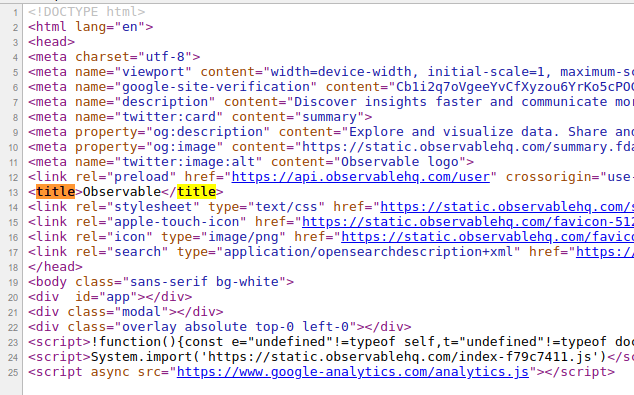Click the crossorigin attribute on line 12
The height and width of the screenshot is (395, 634).
tap(570, 177)
